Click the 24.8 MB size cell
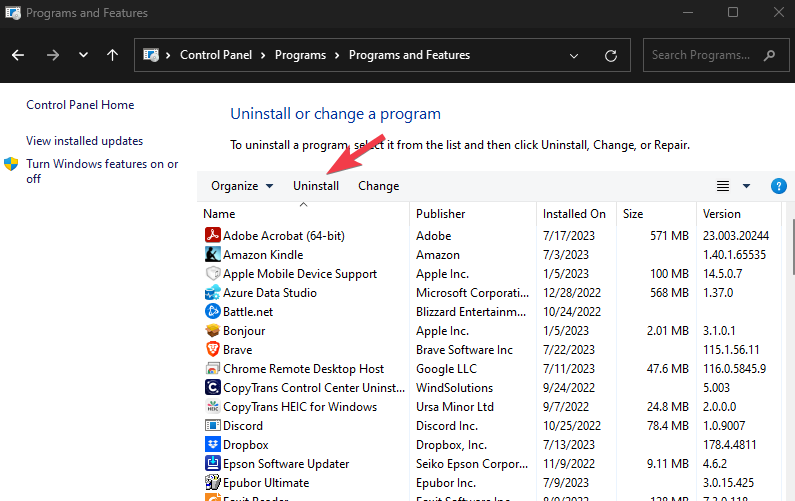This screenshot has width=795, height=501. (668, 407)
